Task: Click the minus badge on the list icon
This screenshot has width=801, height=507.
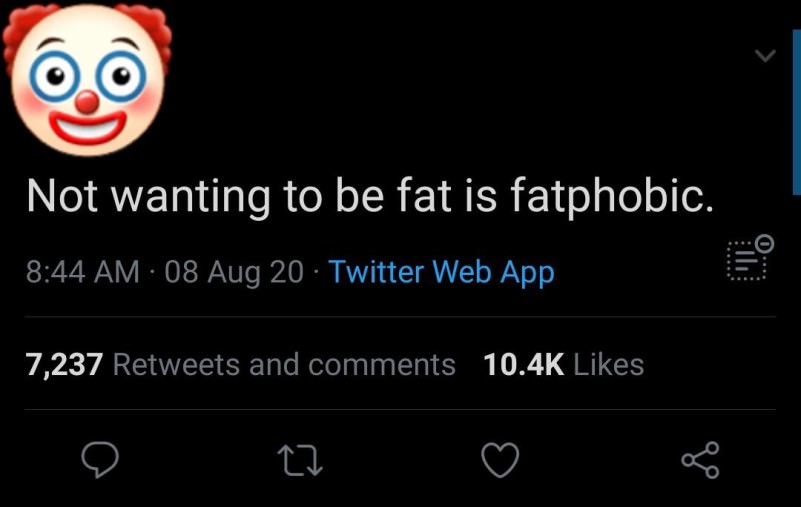Action: [765, 242]
